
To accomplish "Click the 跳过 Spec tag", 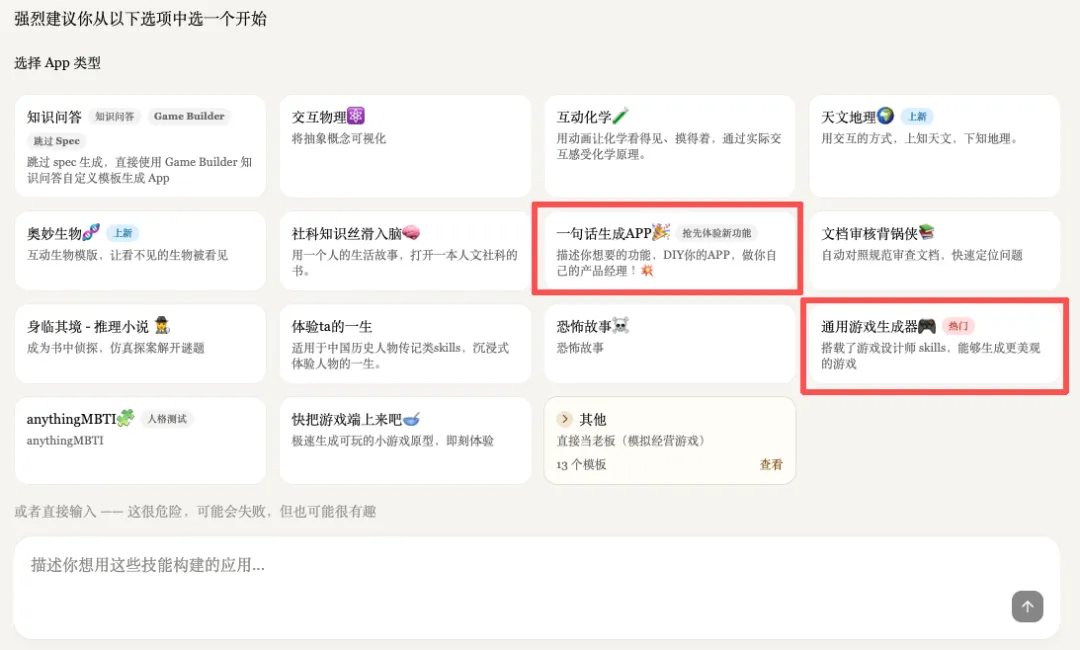I will point(56,140).
